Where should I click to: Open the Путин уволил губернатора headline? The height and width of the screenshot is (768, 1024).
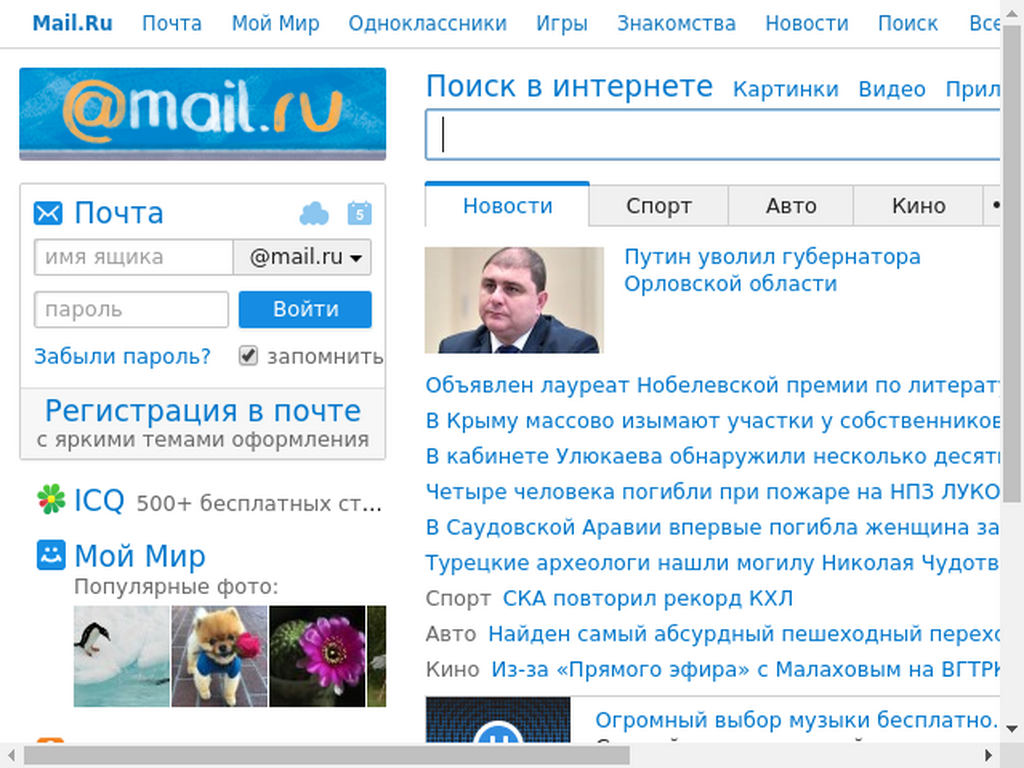(772, 270)
